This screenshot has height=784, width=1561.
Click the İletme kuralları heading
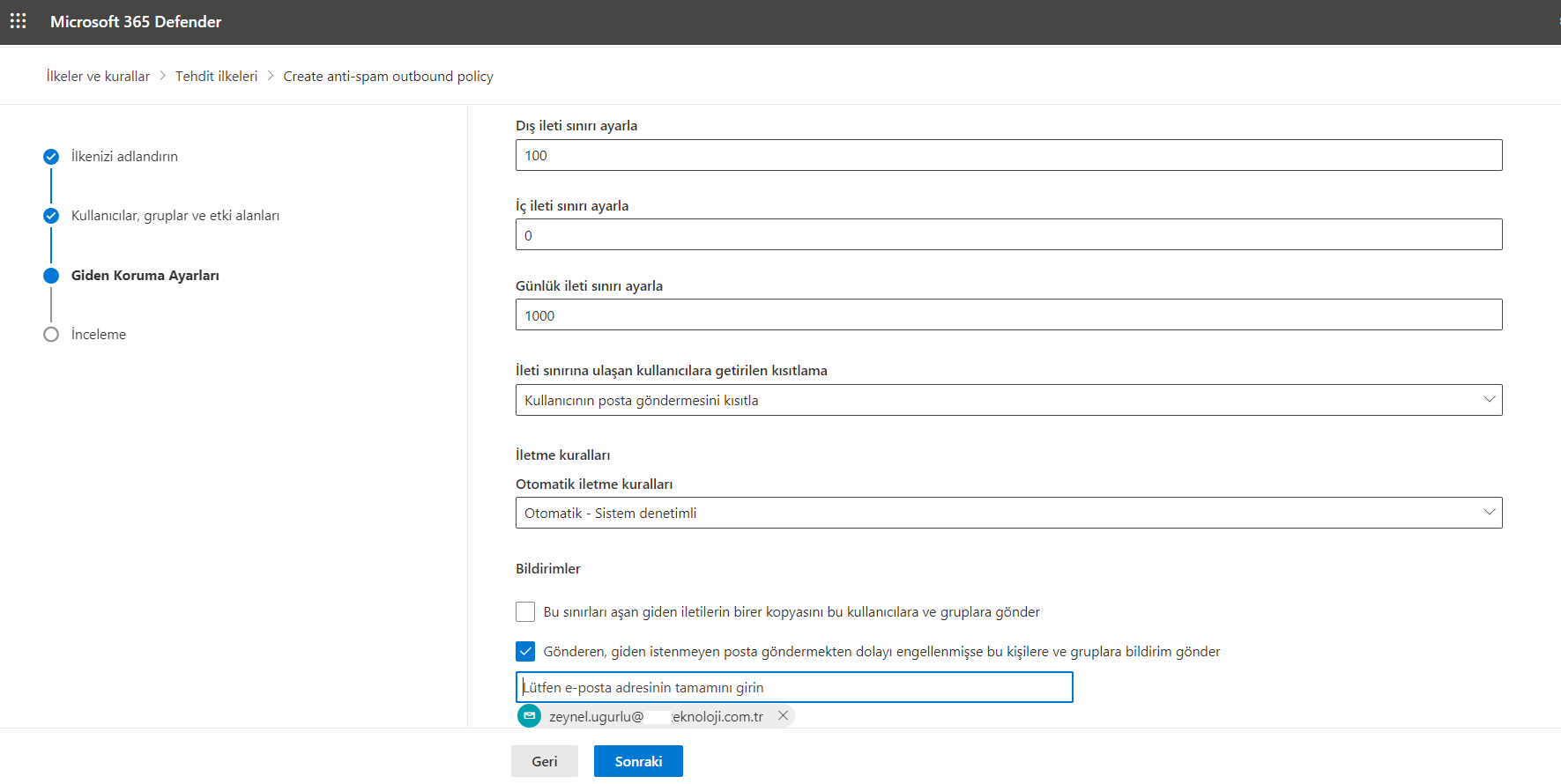pos(562,455)
